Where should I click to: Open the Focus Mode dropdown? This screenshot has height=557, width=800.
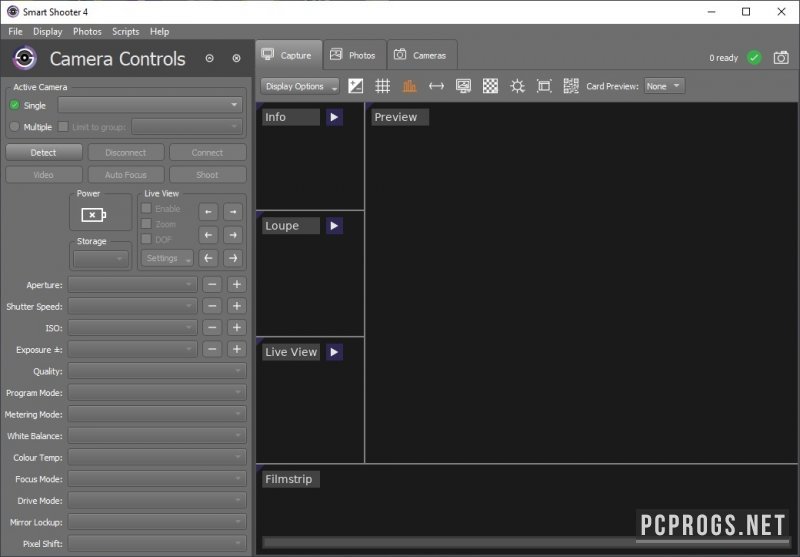(x=157, y=479)
